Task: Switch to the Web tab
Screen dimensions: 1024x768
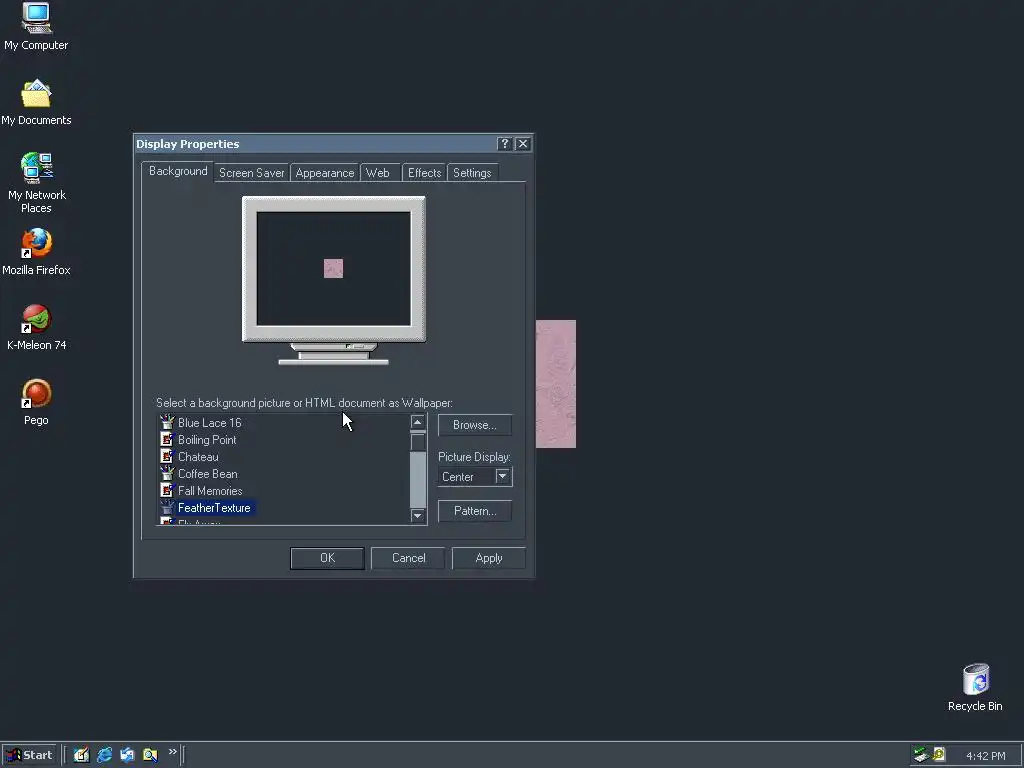Action: click(x=377, y=173)
